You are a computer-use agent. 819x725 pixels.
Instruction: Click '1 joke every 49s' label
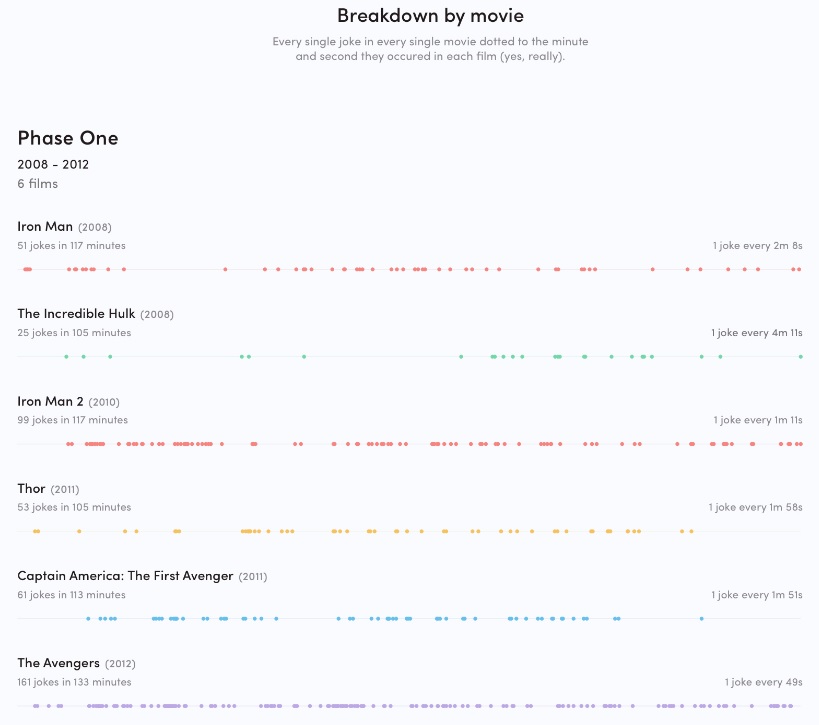pos(763,682)
